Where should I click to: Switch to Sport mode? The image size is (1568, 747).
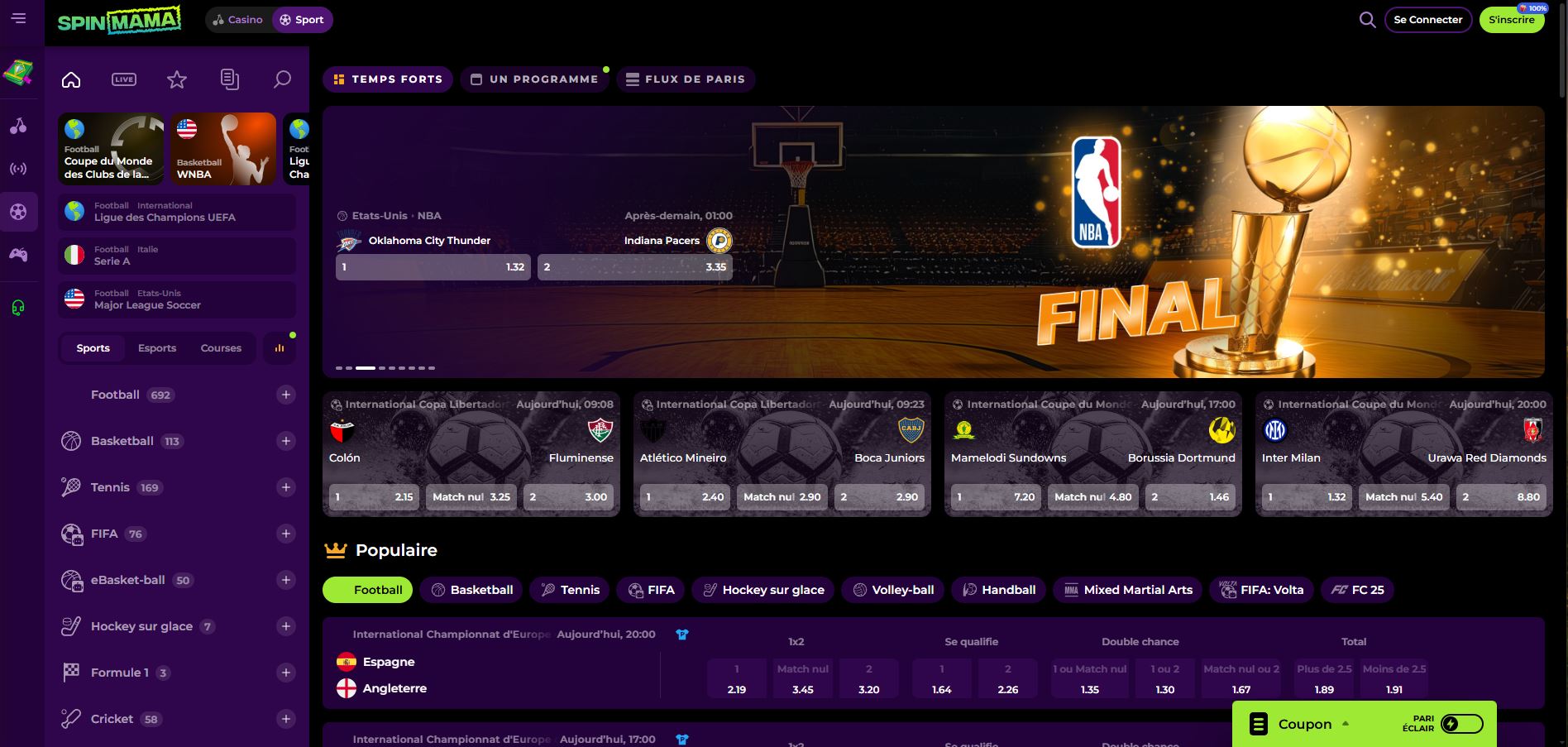[x=302, y=20]
